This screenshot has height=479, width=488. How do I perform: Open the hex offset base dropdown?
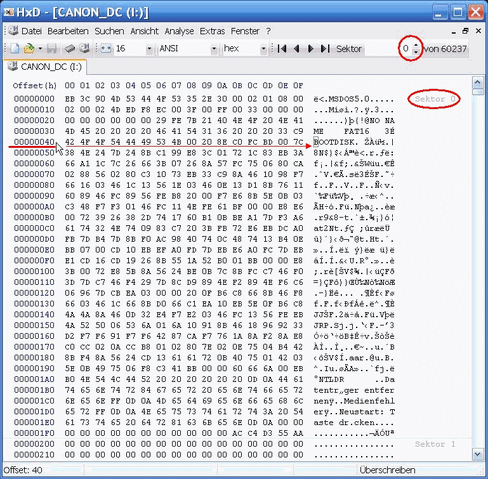pos(263,49)
